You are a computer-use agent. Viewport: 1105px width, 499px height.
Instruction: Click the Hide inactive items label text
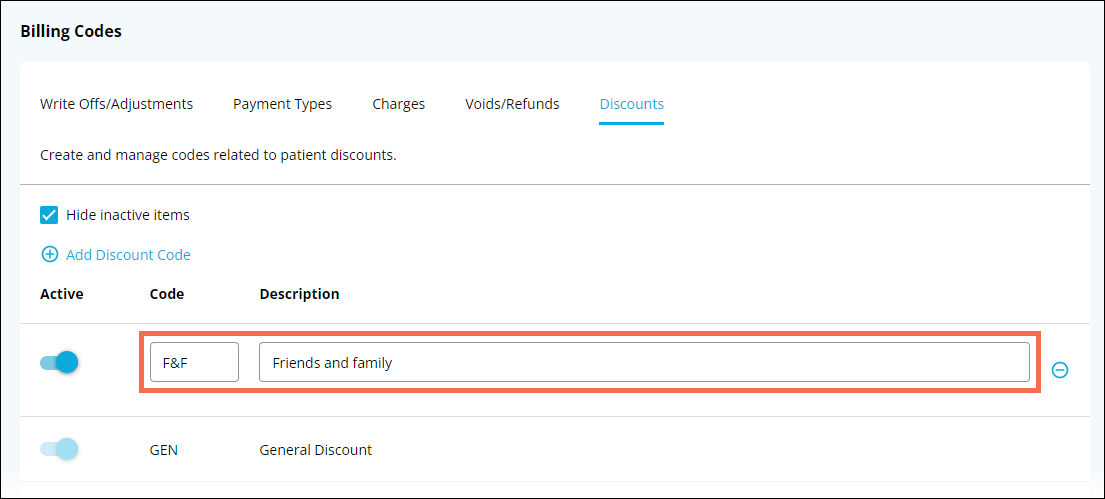pos(128,214)
